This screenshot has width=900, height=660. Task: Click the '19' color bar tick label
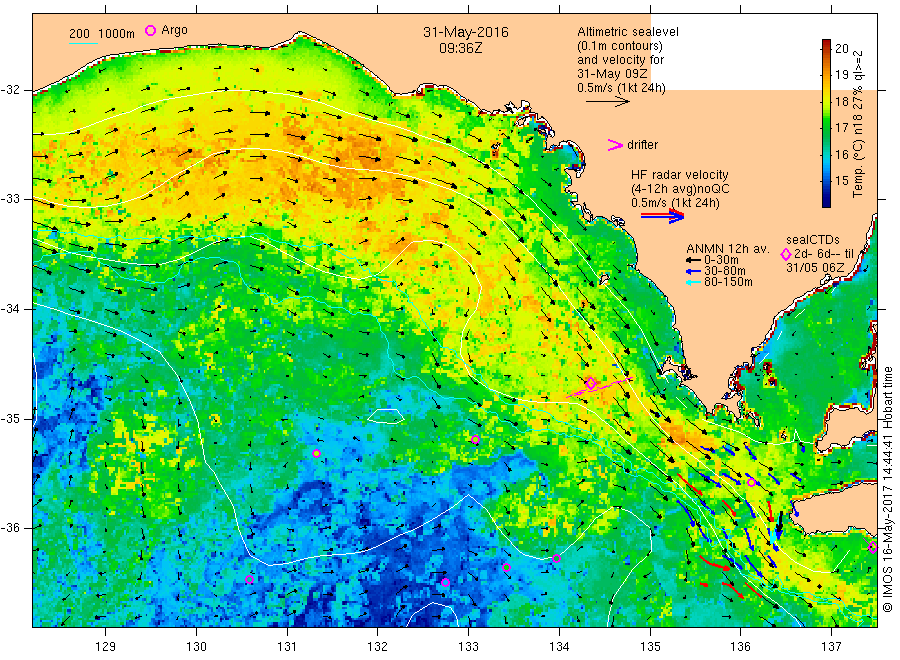tap(841, 75)
